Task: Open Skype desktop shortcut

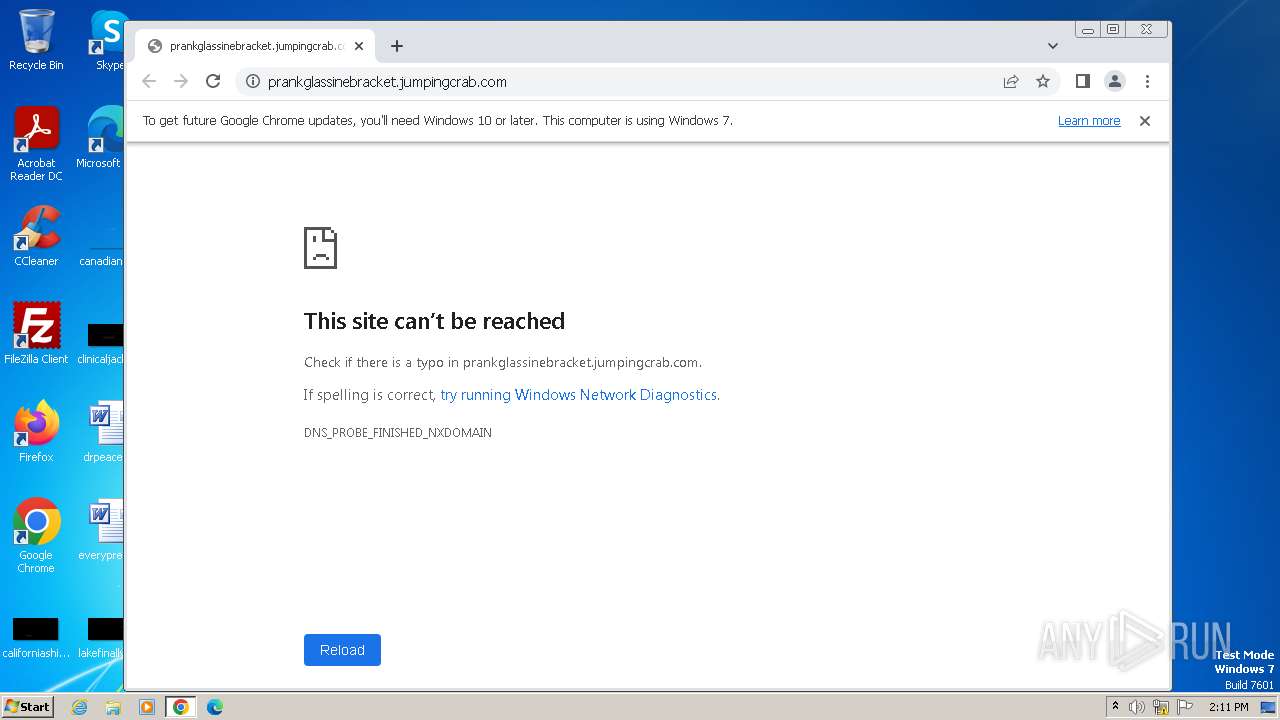Action: click(106, 40)
